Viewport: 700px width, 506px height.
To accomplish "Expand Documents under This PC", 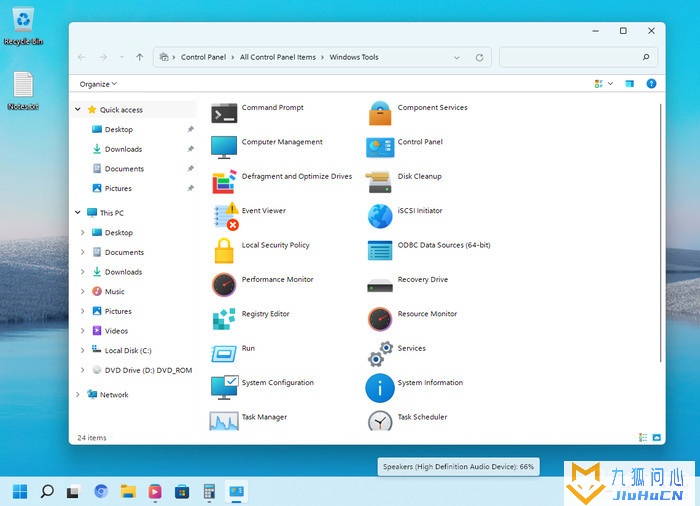I will (x=82, y=252).
